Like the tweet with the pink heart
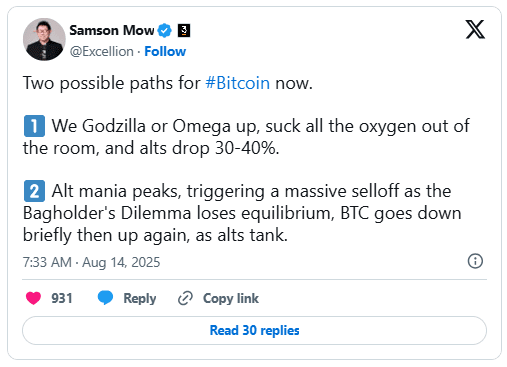The width and height of the screenshot is (507, 367). click(x=33, y=298)
